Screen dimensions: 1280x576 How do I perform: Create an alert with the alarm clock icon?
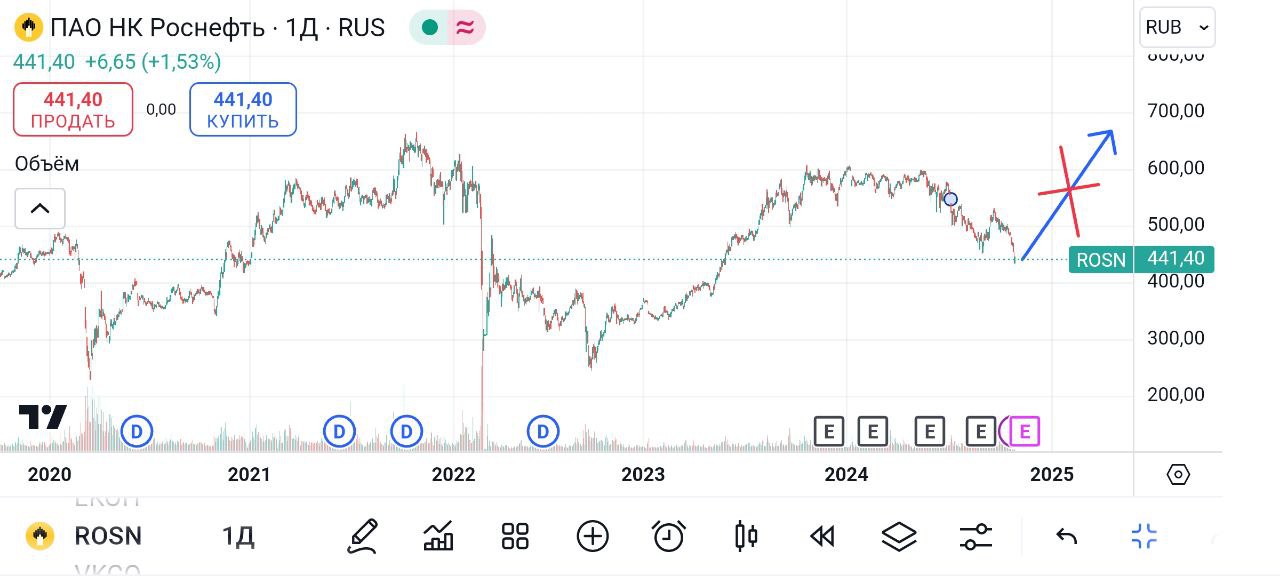[x=668, y=537]
